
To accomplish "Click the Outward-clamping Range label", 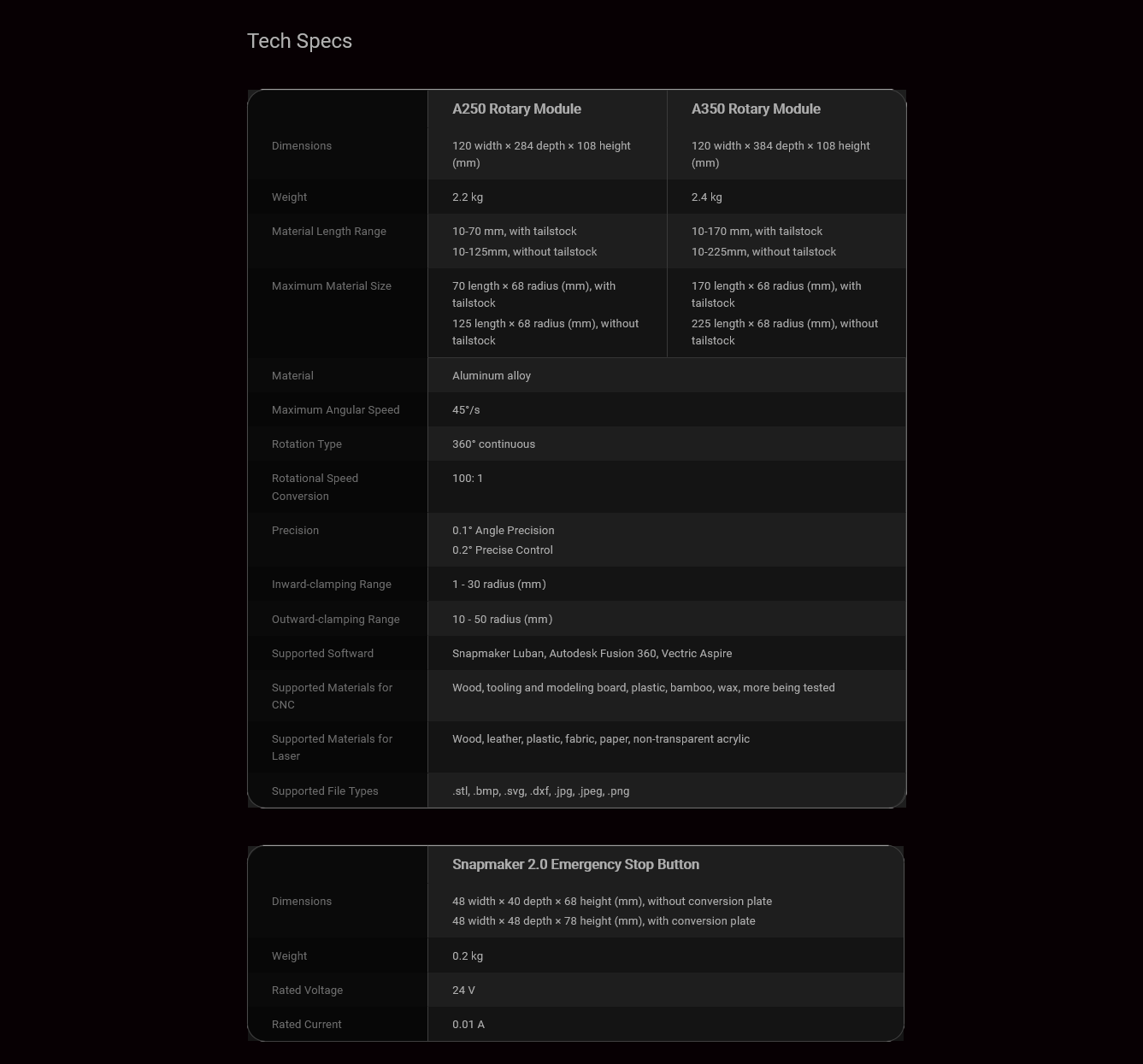I will (x=336, y=620).
